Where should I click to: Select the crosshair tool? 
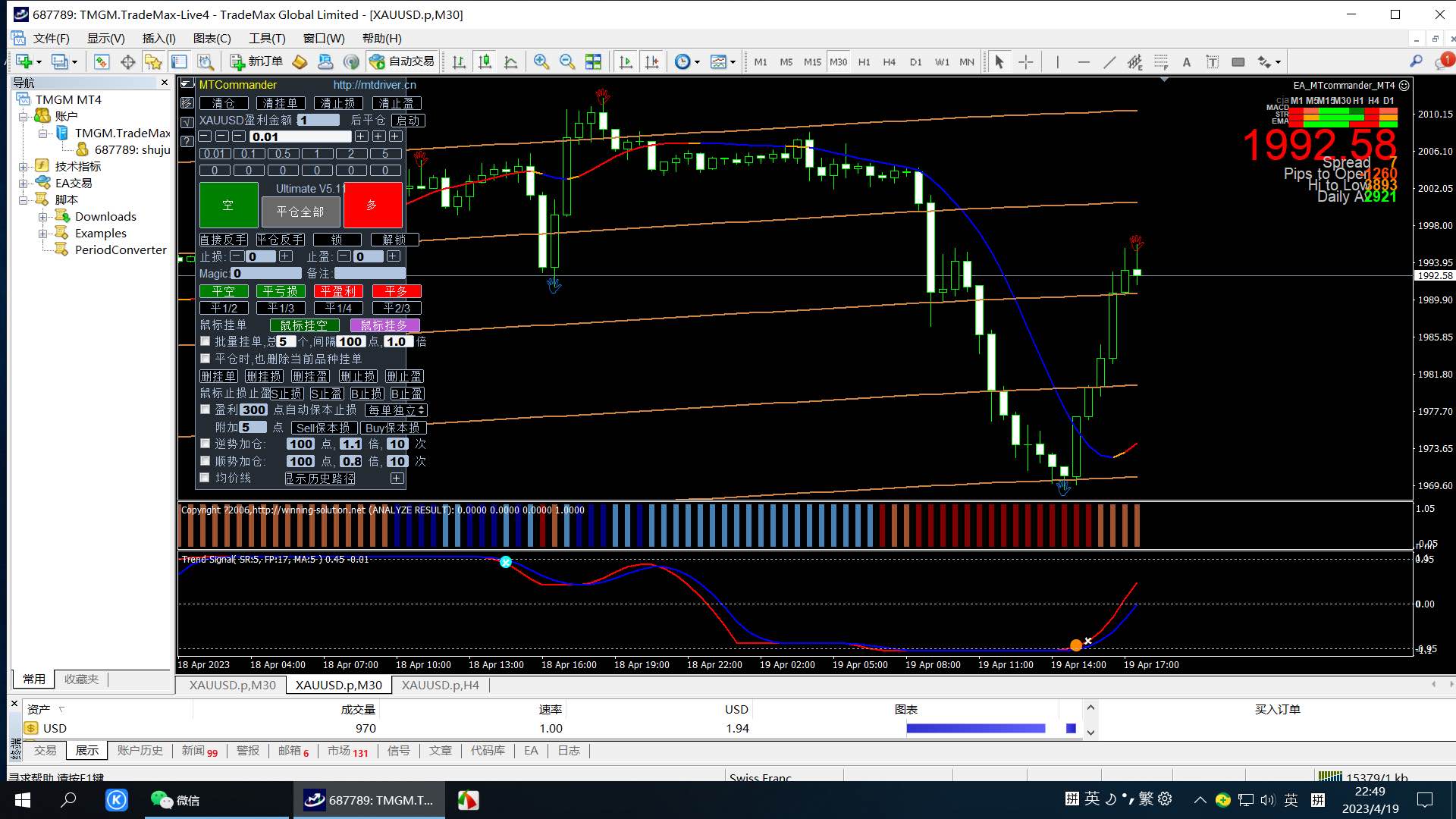pyautogui.click(x=1025, y=61)
